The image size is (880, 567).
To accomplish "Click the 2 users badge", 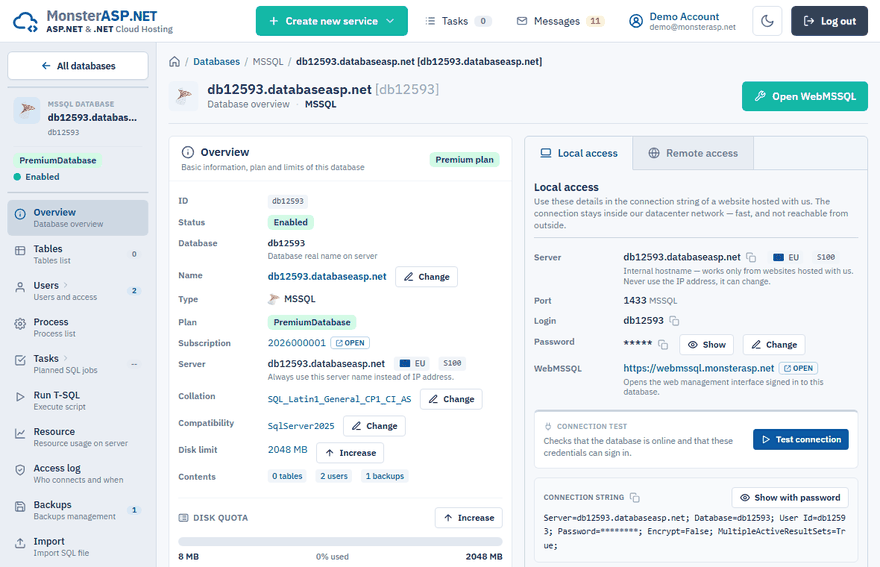I will pyautogui.click(x=334, y=476).
